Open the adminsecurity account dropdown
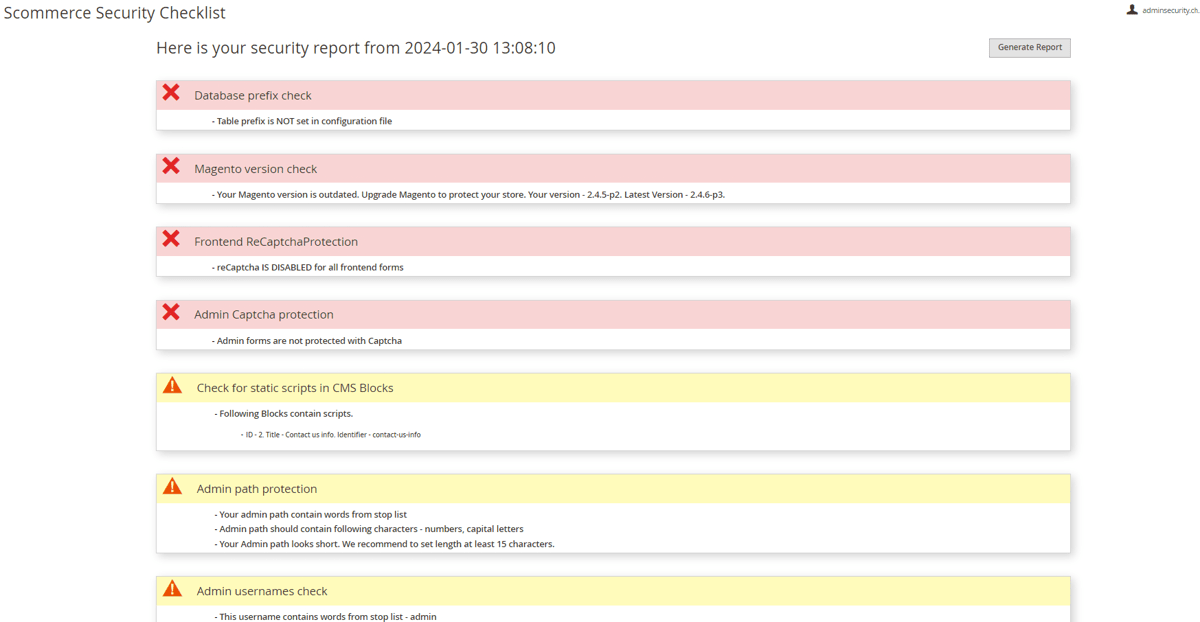 1169,10
